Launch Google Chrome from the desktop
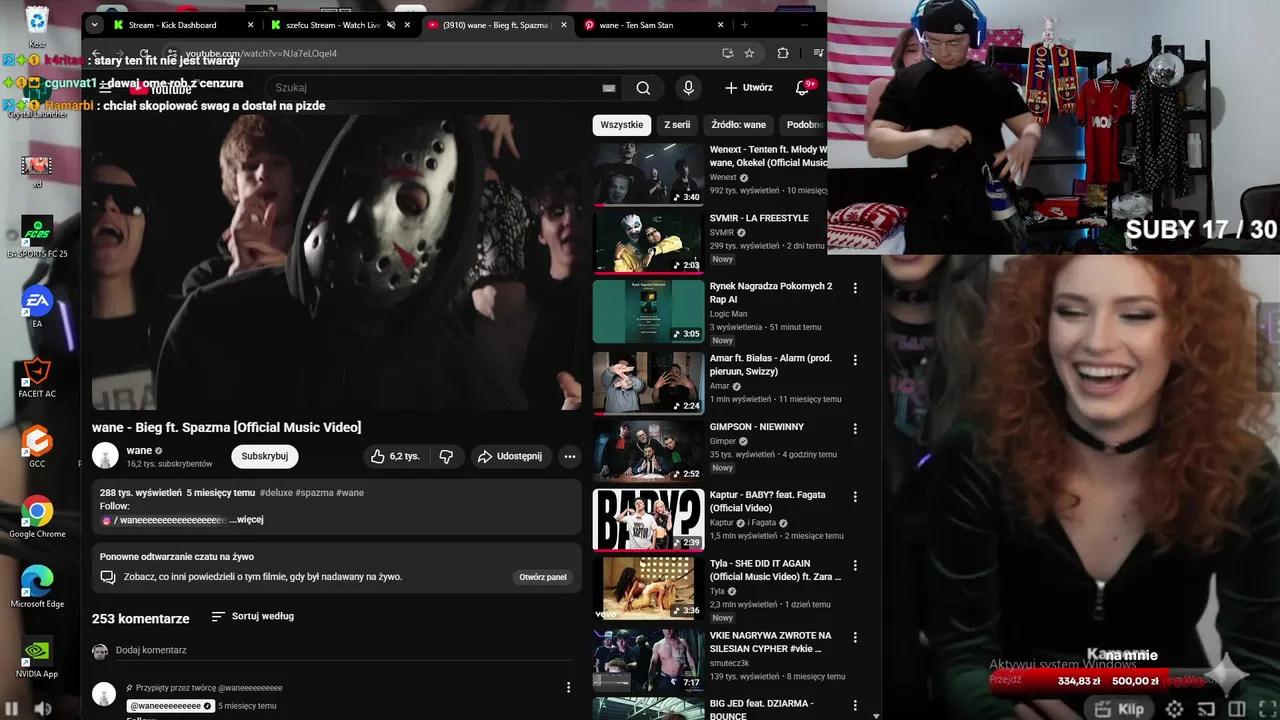 [x=37, y=517]
